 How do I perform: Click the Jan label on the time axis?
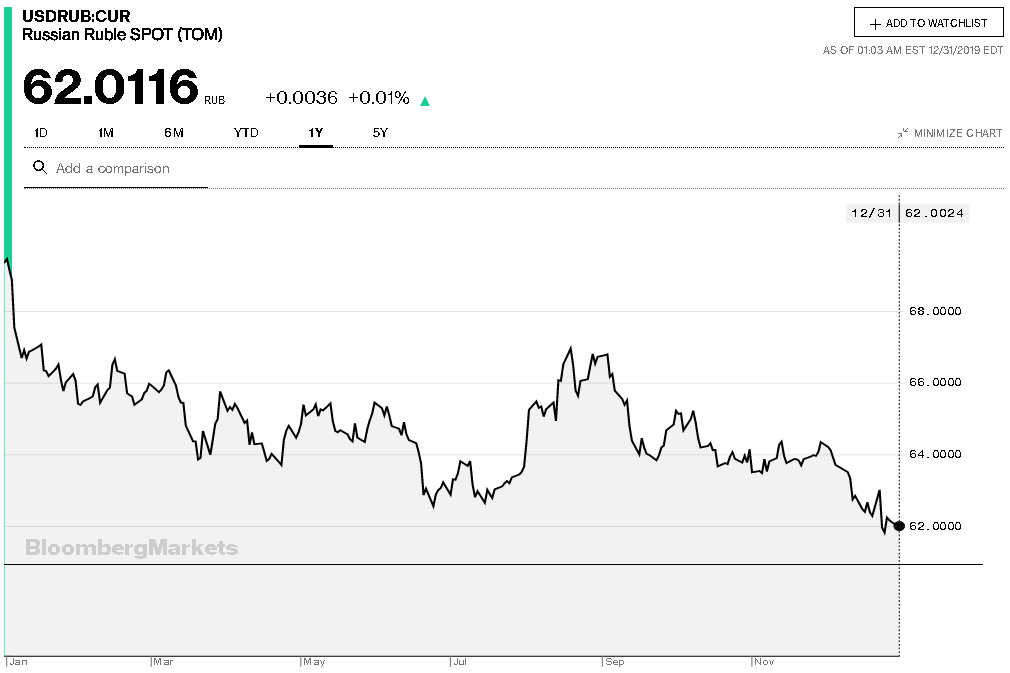coord(18,662)
